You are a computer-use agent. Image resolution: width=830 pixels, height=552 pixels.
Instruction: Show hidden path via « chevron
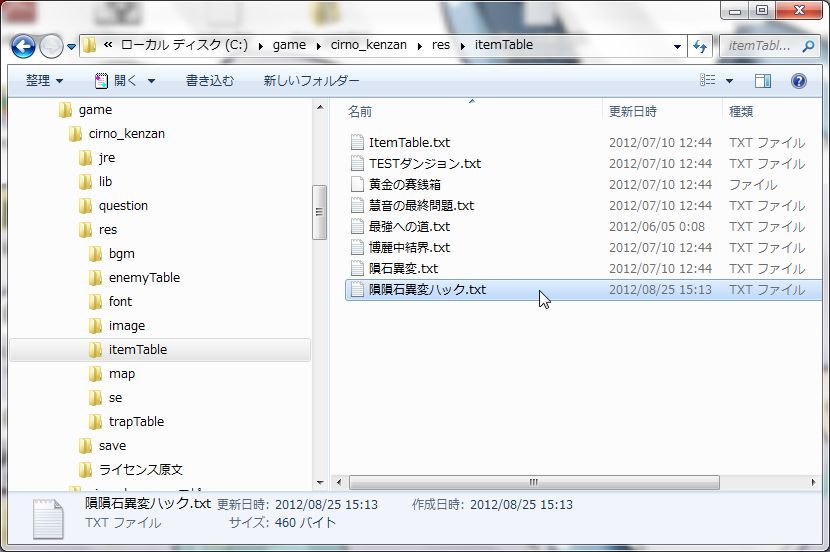pyautogui.click(x=108, y=46)
